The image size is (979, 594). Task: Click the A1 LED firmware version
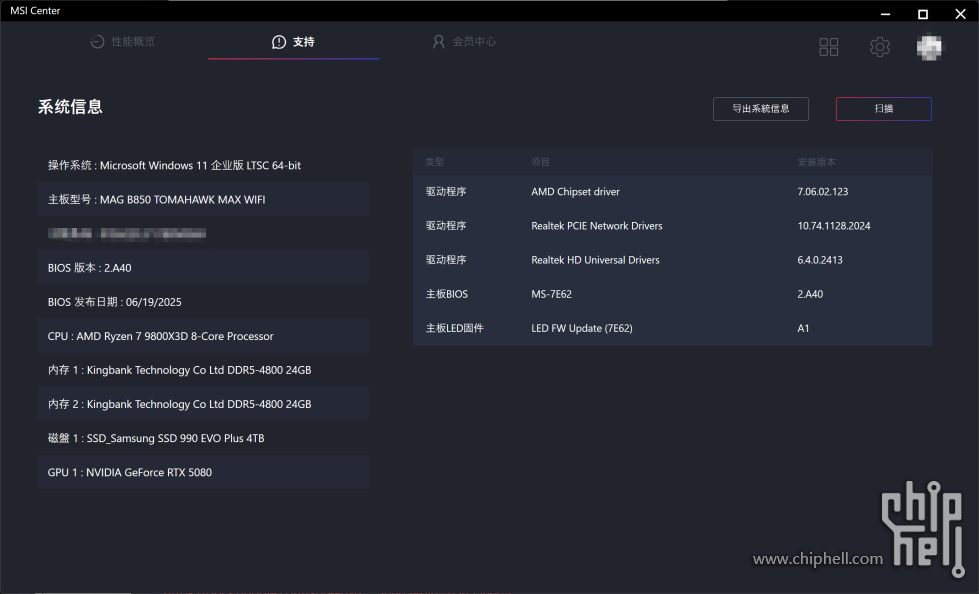click(x=803, y=328)
